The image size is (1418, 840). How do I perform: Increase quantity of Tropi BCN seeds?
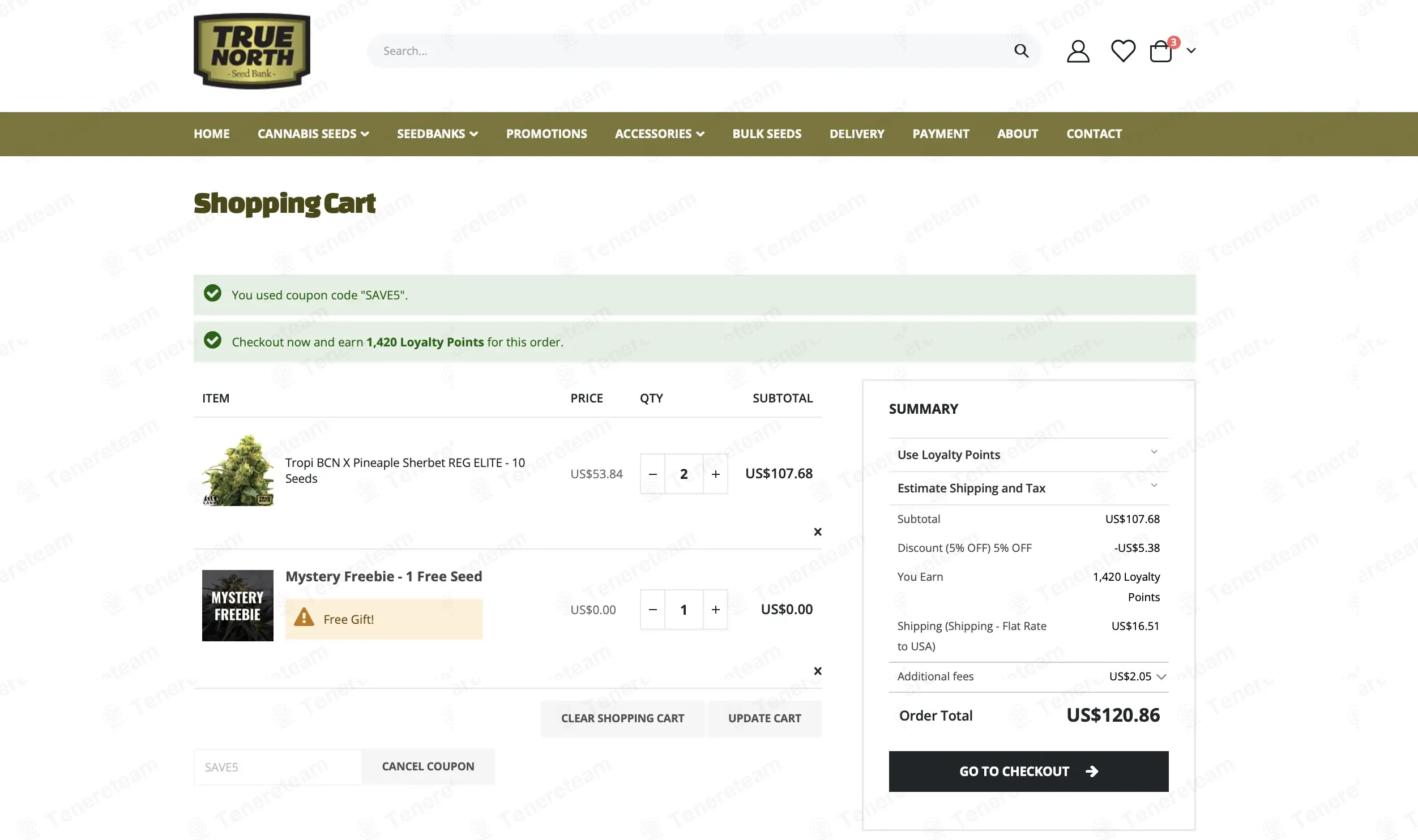(716, 474)
